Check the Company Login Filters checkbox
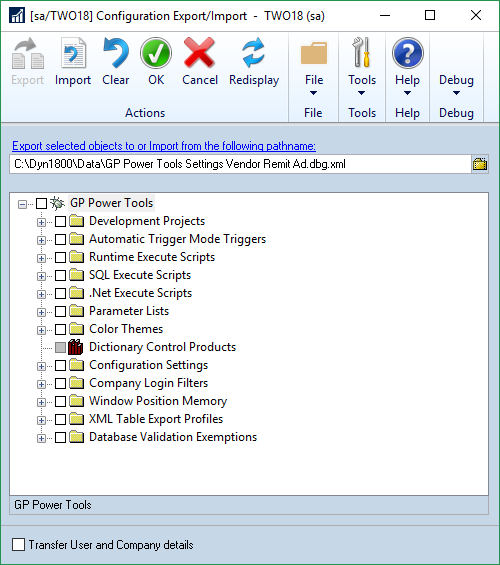The height and width of the screenshot is (565, 500). (61, 383)
